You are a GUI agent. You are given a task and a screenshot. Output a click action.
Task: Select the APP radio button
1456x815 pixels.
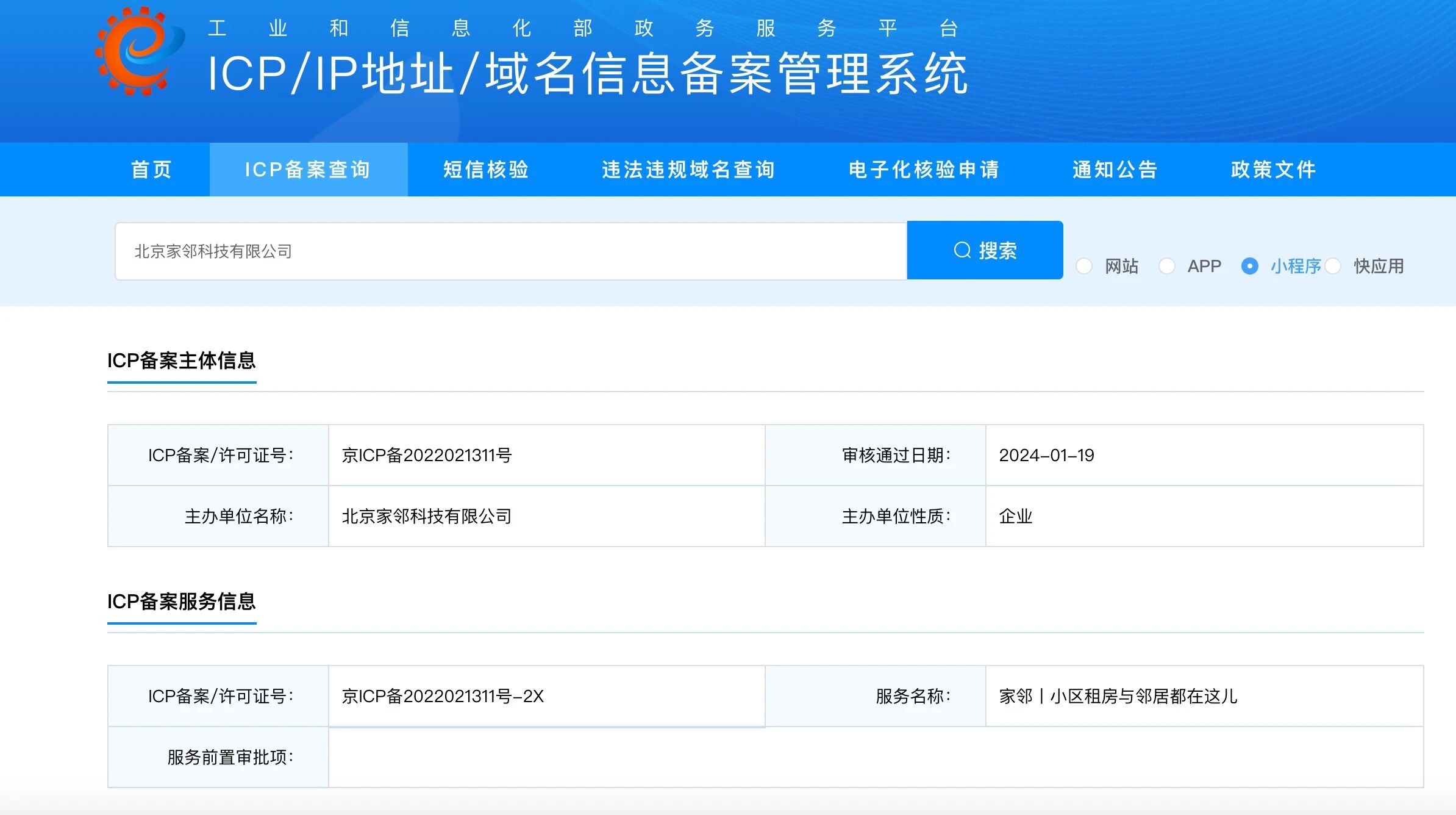(x=1166, y=266)
